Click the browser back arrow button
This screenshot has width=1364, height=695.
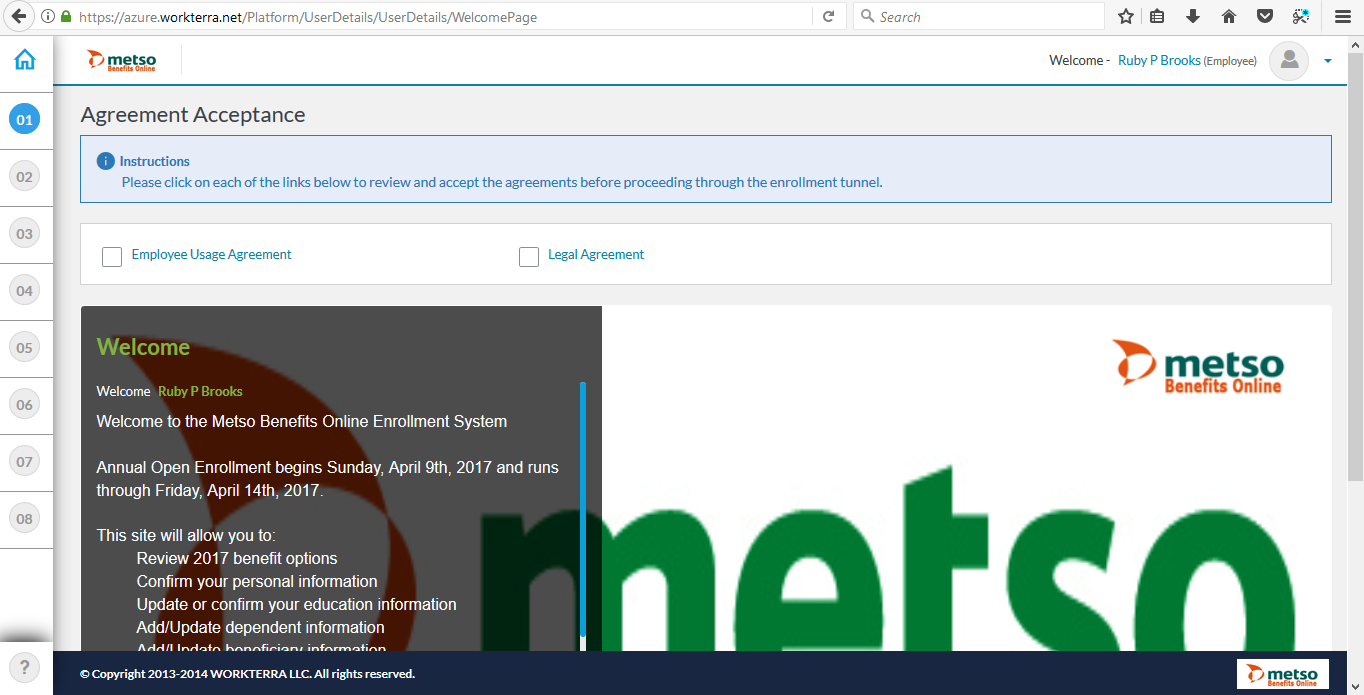(x=18, y=16)
